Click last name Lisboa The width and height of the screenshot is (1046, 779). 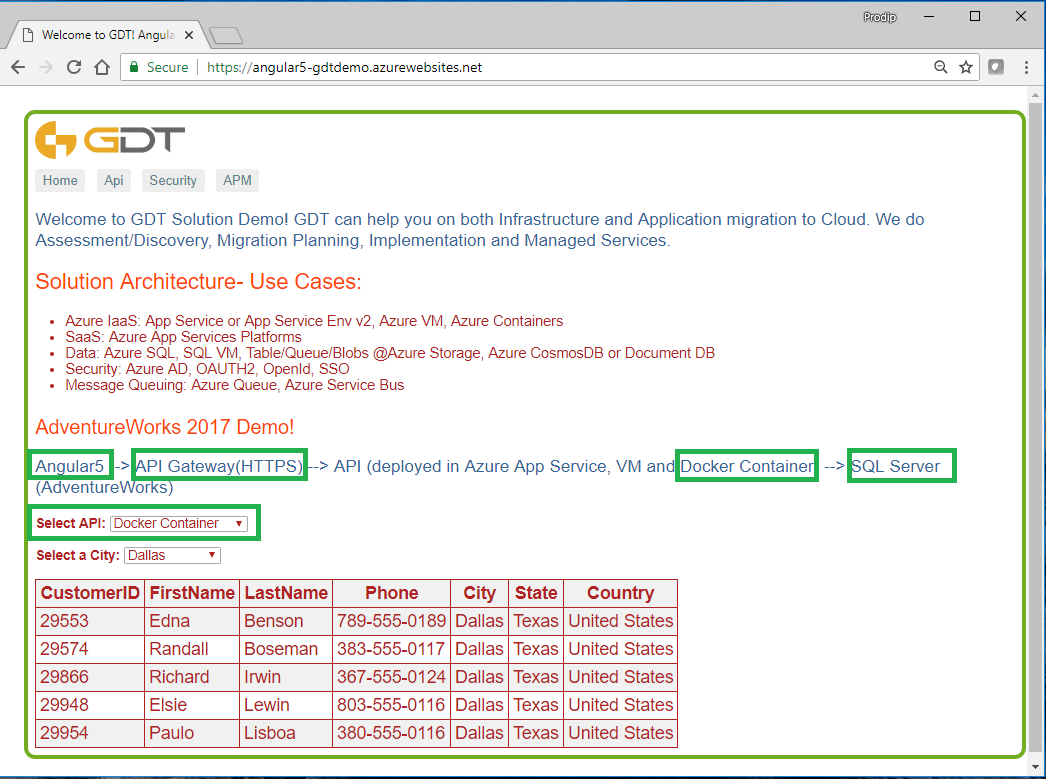(270, 733)
